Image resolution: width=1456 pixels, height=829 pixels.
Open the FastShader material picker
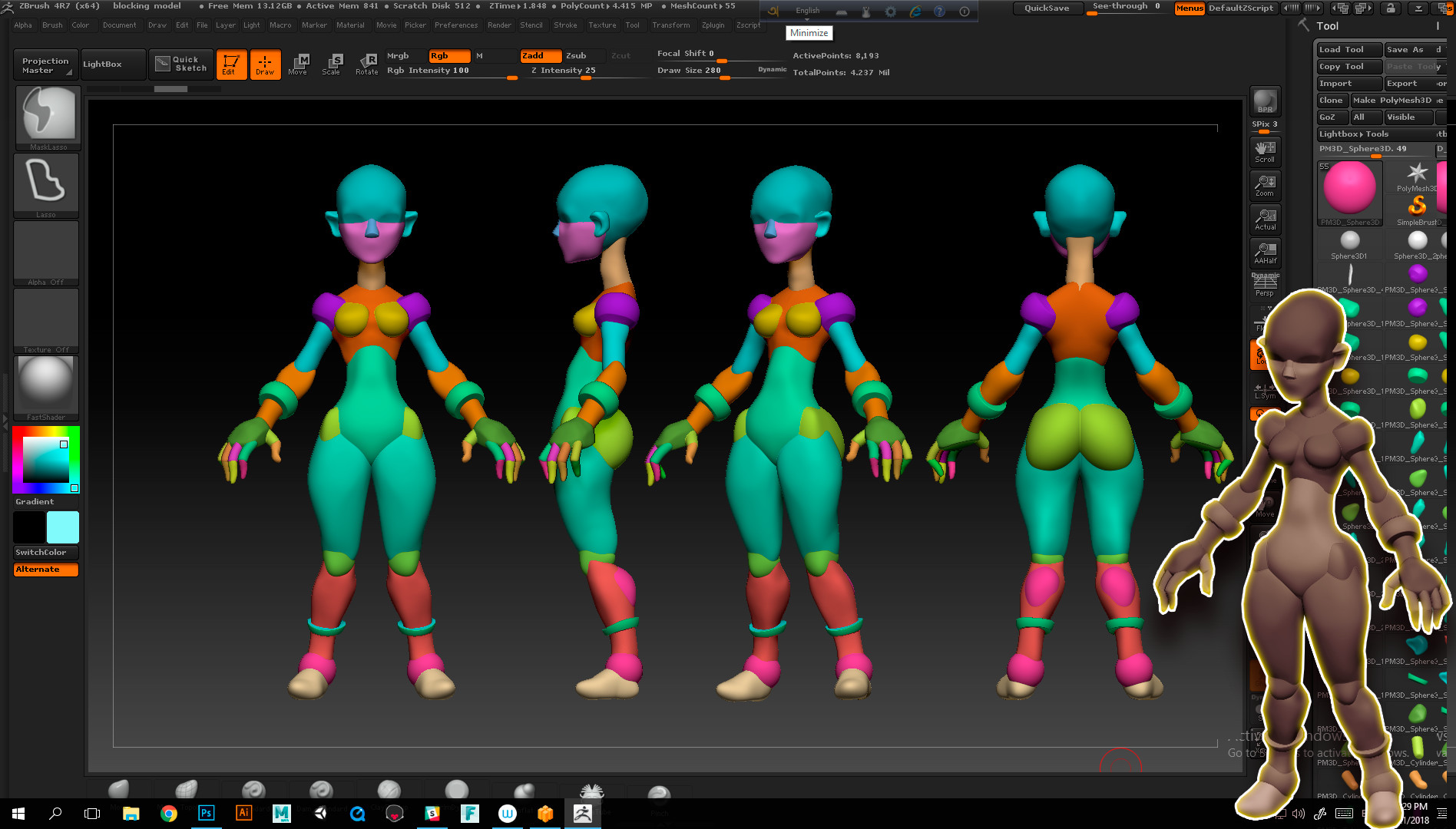click(x=46, y=388)
